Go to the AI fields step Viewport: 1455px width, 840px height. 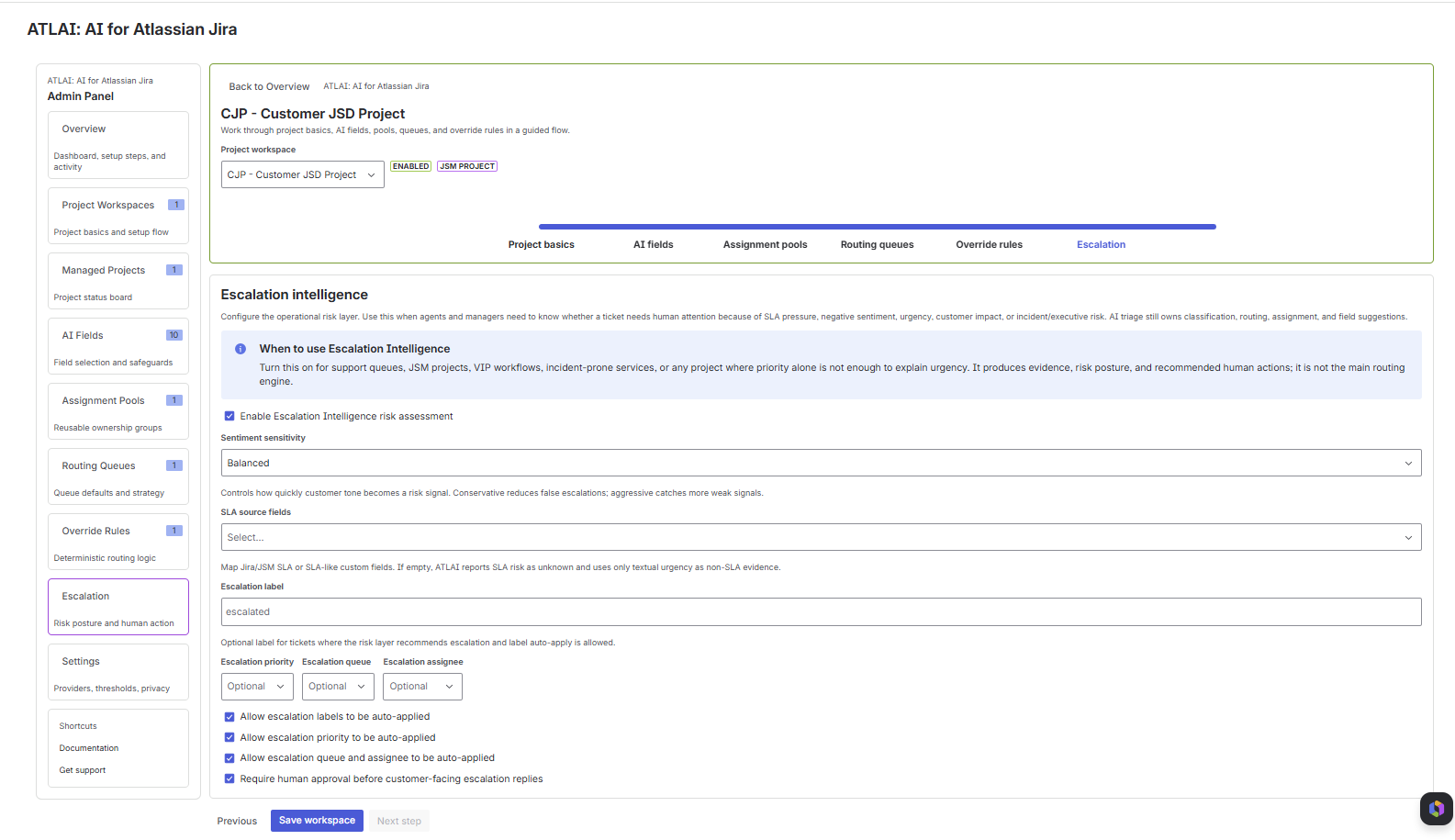point(654,244)
